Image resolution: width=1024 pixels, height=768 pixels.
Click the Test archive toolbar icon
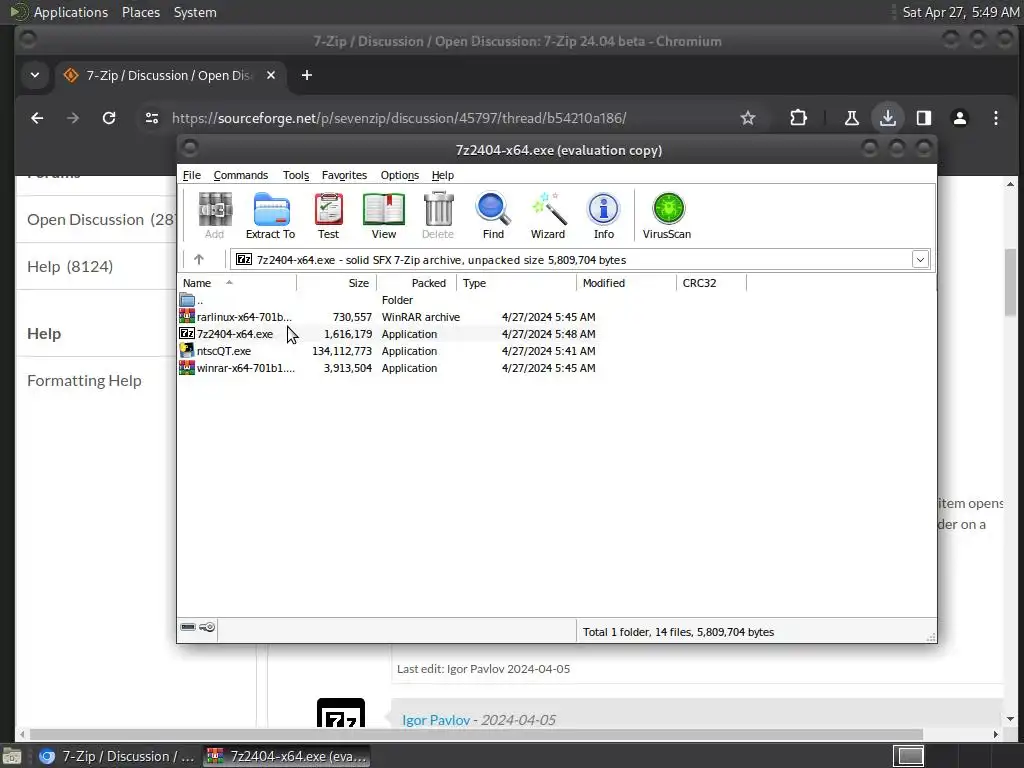click(x=328, y=216)
